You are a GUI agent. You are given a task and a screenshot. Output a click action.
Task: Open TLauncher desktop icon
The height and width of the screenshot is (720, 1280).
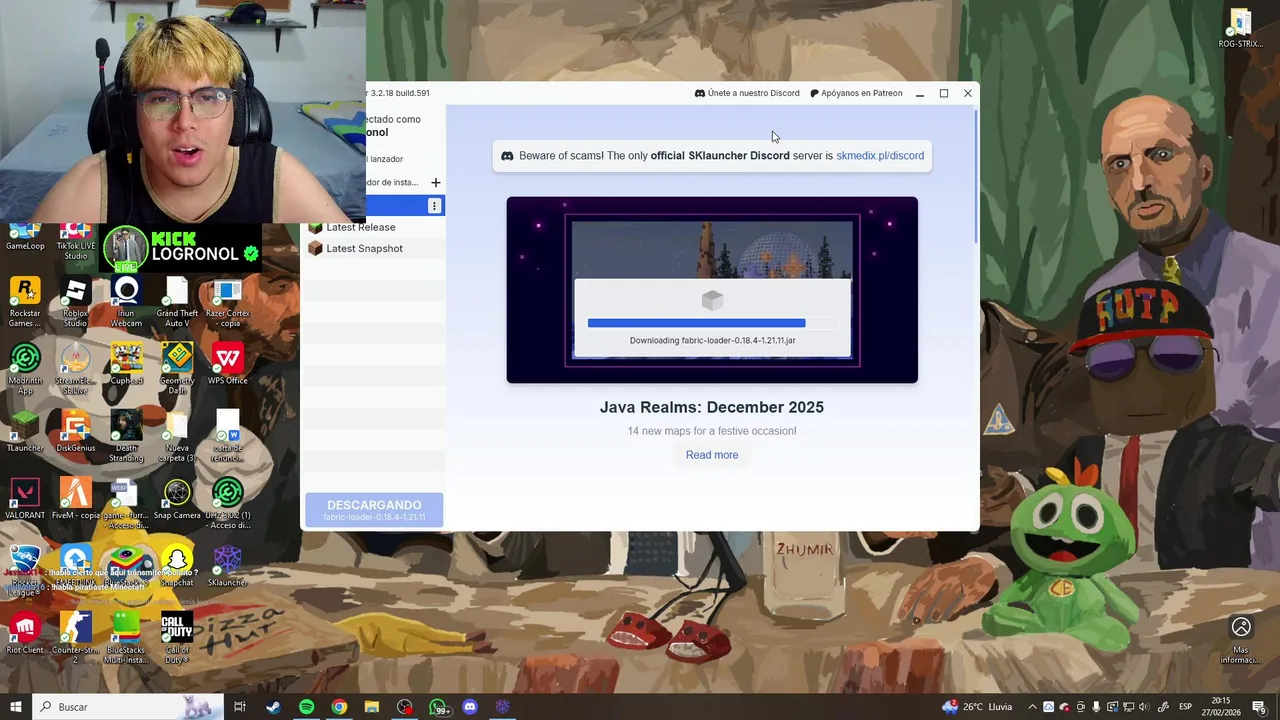click(x=25, y=431)
